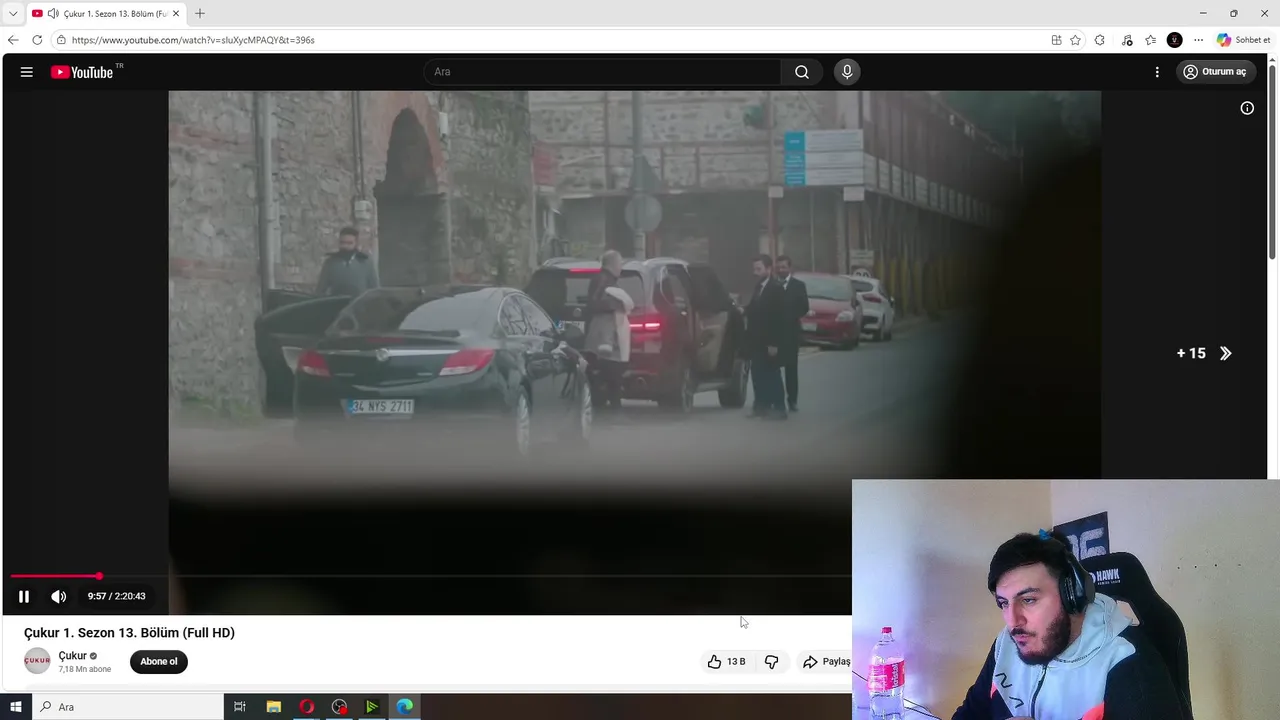This screenshot has width=1280, height=720.
Task: Click the split screen icon in address bar
Action: click(x=1056, y=40)
